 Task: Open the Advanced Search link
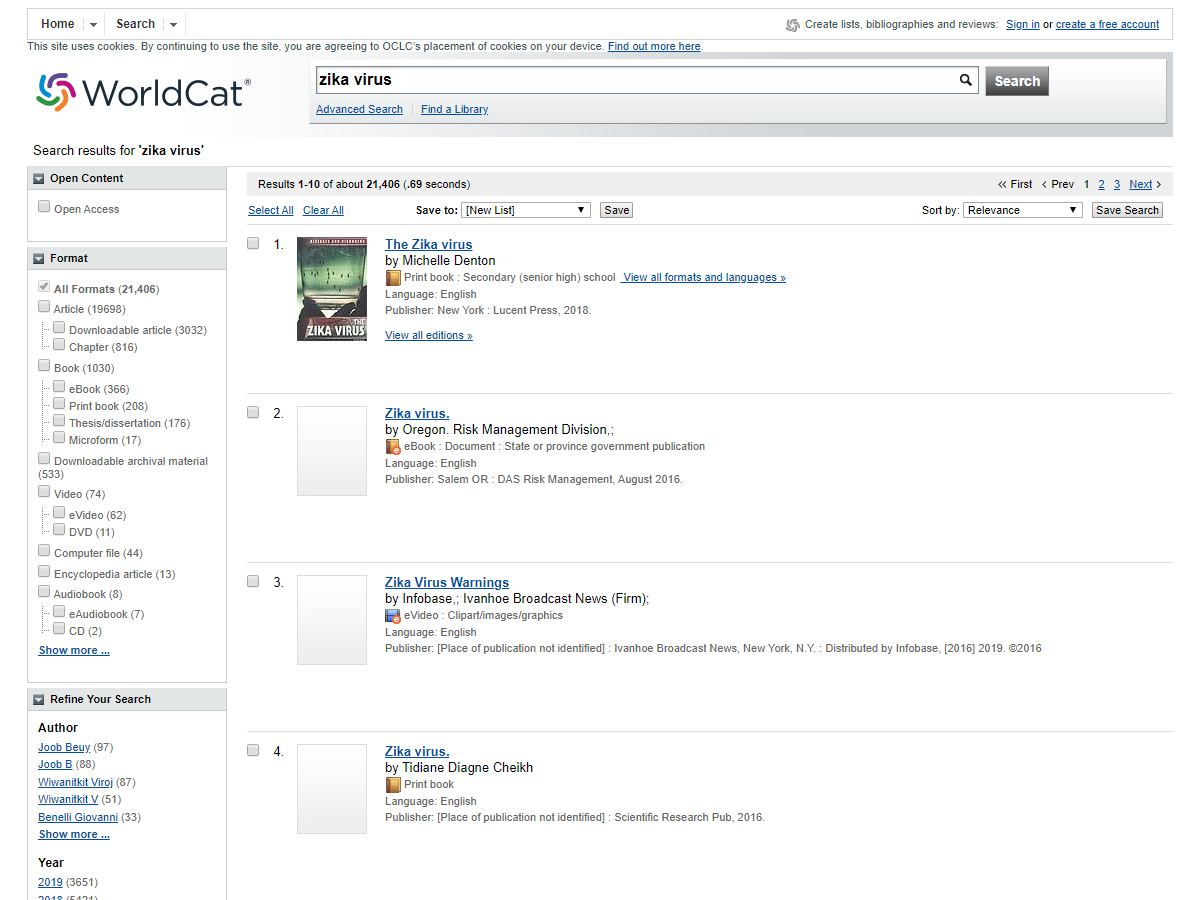(359, 109)
